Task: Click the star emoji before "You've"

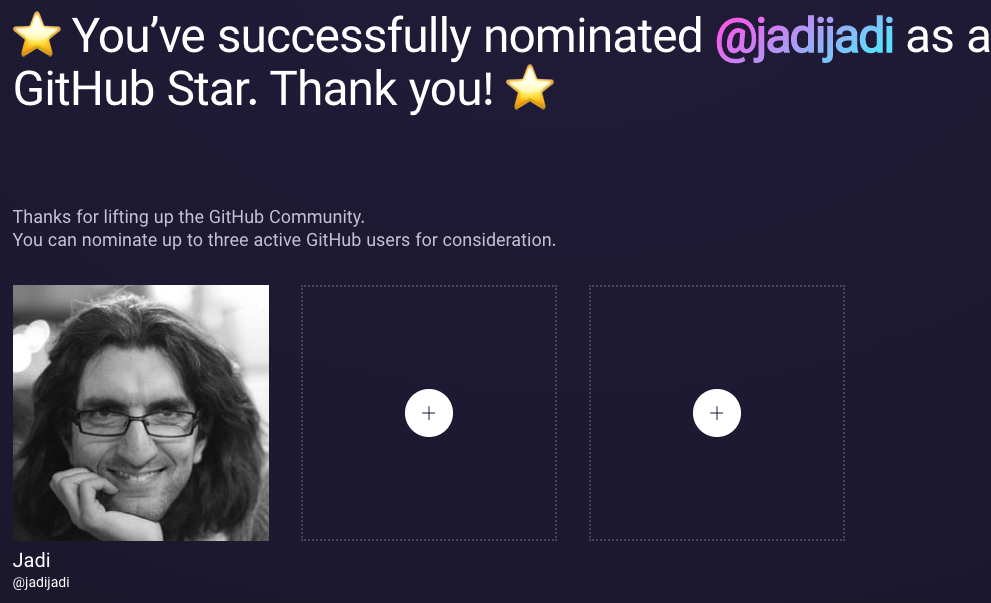Action: coord(37,35)
